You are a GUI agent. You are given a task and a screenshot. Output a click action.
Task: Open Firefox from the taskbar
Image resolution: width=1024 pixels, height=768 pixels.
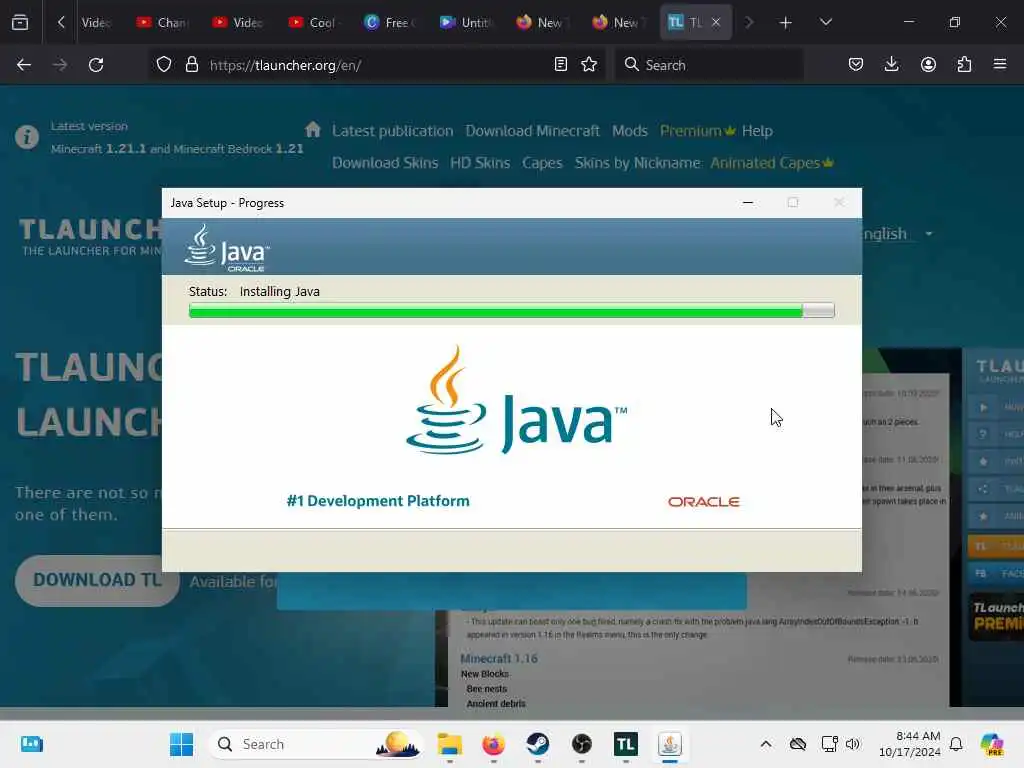pyautogui.click(x=493, y=744)
